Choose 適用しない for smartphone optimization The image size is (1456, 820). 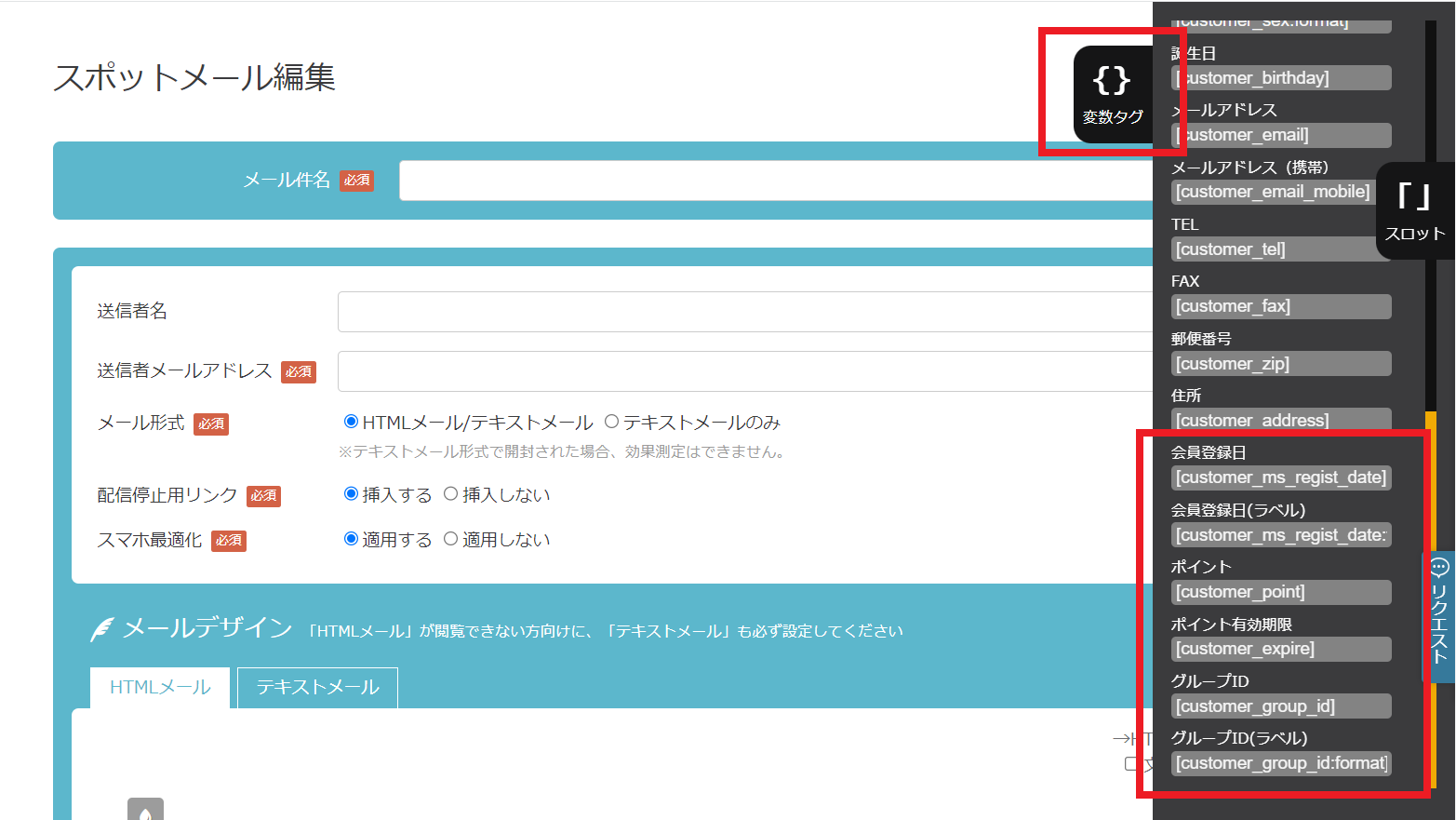(451, 539)
